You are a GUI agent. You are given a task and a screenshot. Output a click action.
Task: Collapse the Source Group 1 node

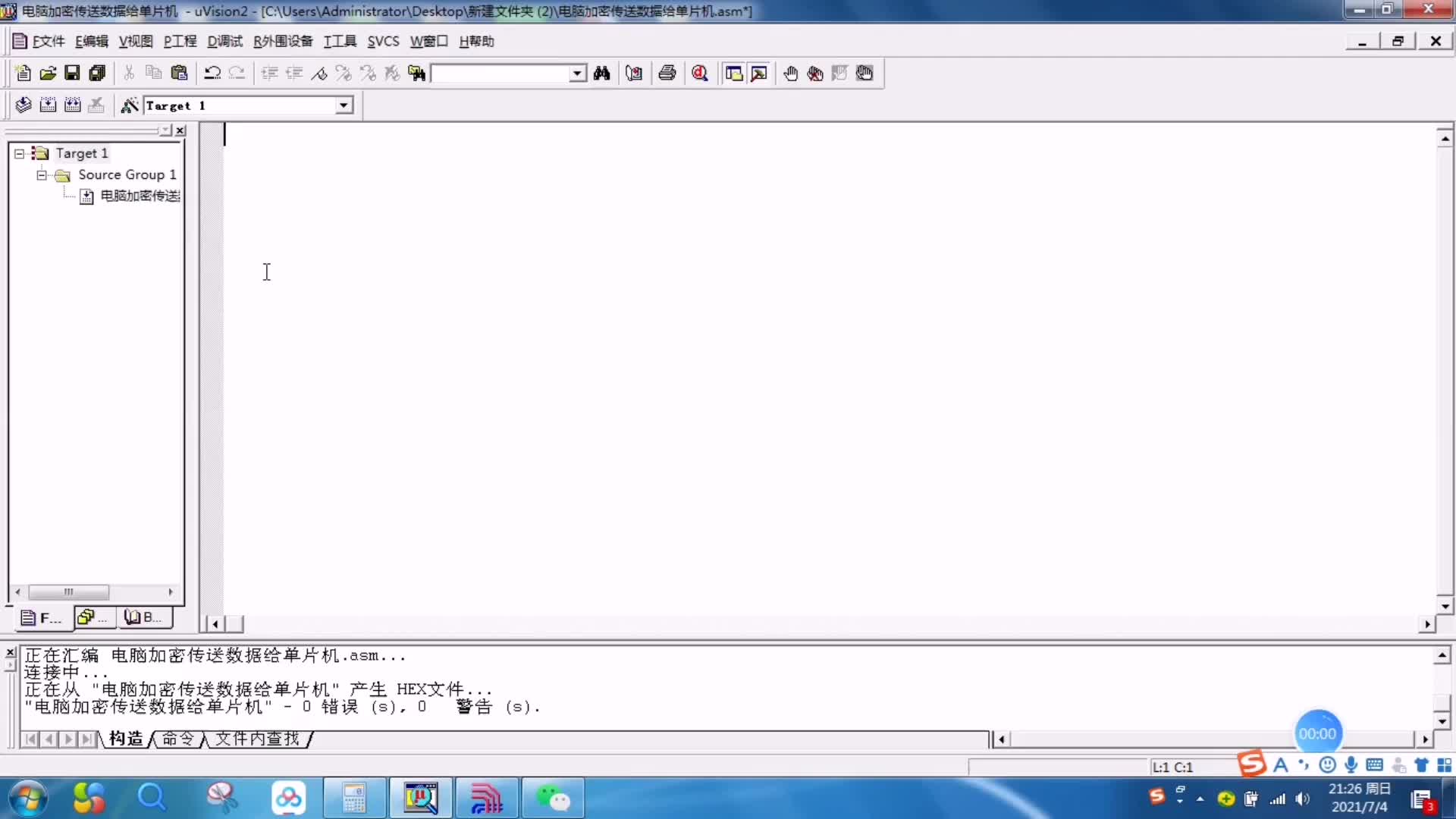(x=42, y=174)
